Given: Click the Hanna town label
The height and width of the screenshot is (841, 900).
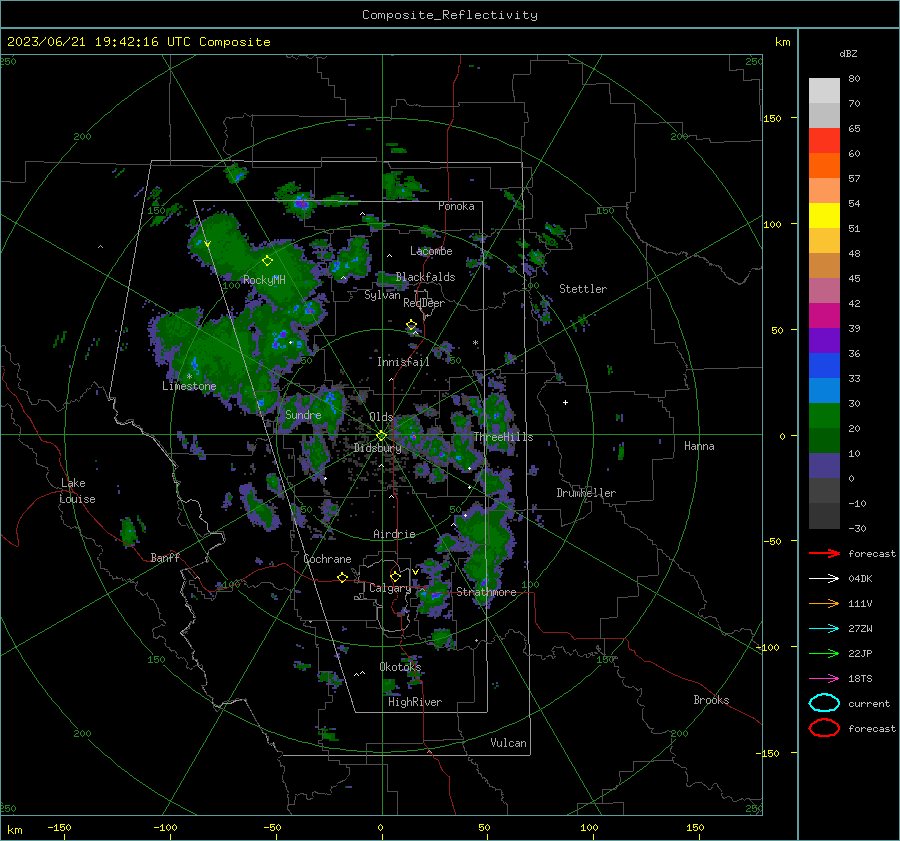Looking at the screenshot, I should [699, 446].
